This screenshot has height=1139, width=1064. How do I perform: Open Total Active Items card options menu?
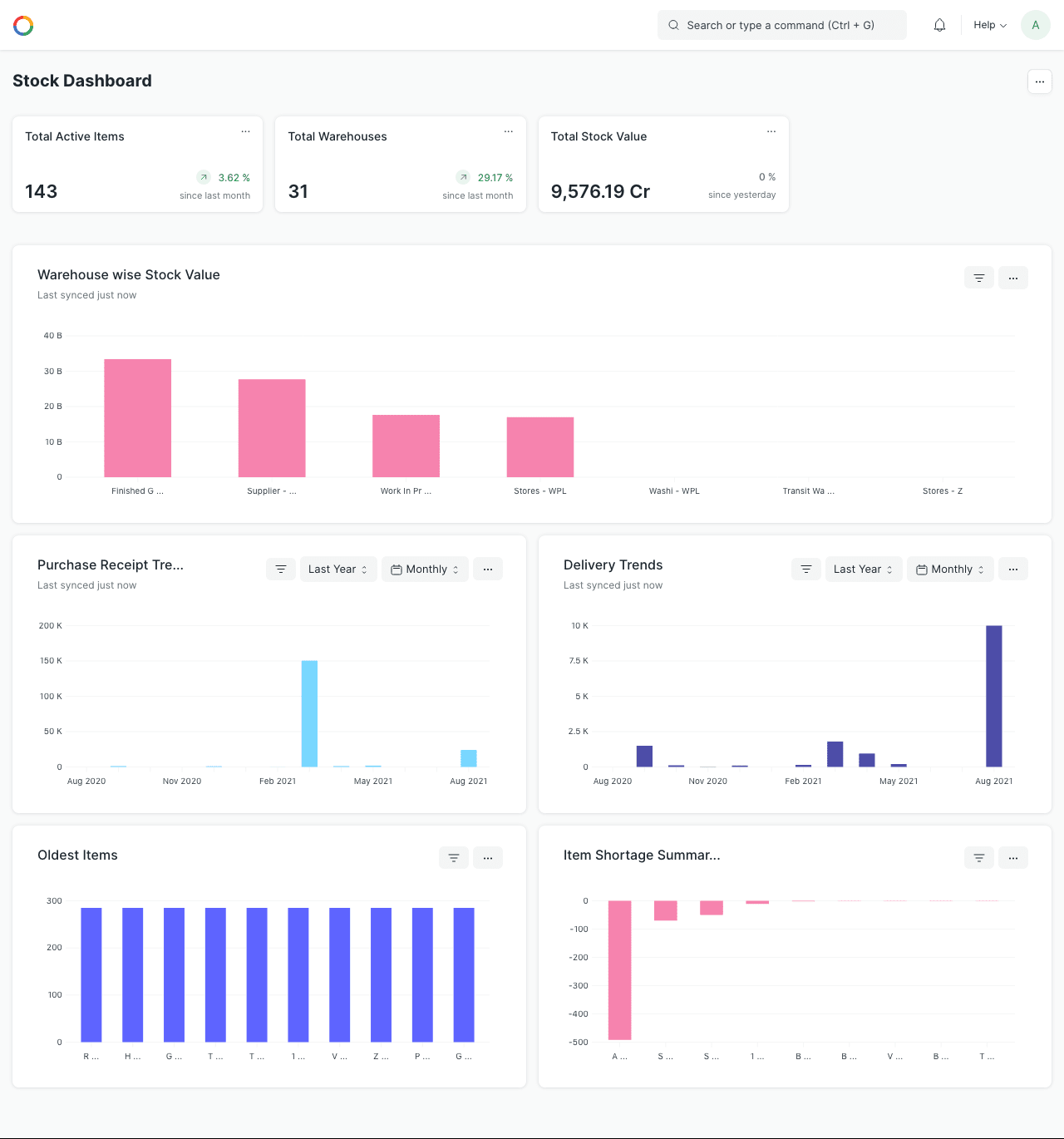pos(246,132)
